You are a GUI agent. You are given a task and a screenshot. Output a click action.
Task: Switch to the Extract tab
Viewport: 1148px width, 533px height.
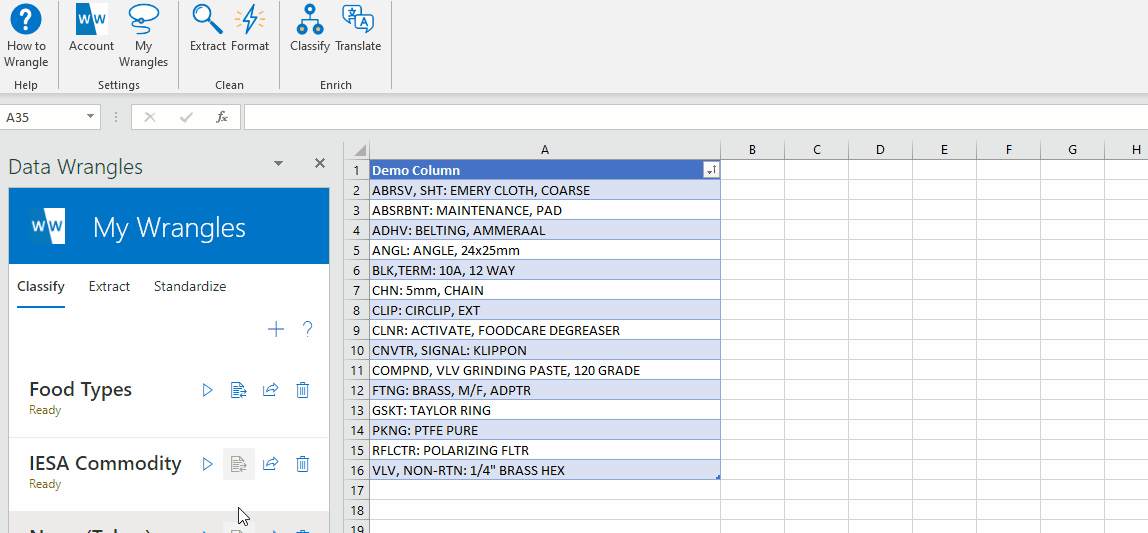(x=109, y=286)
